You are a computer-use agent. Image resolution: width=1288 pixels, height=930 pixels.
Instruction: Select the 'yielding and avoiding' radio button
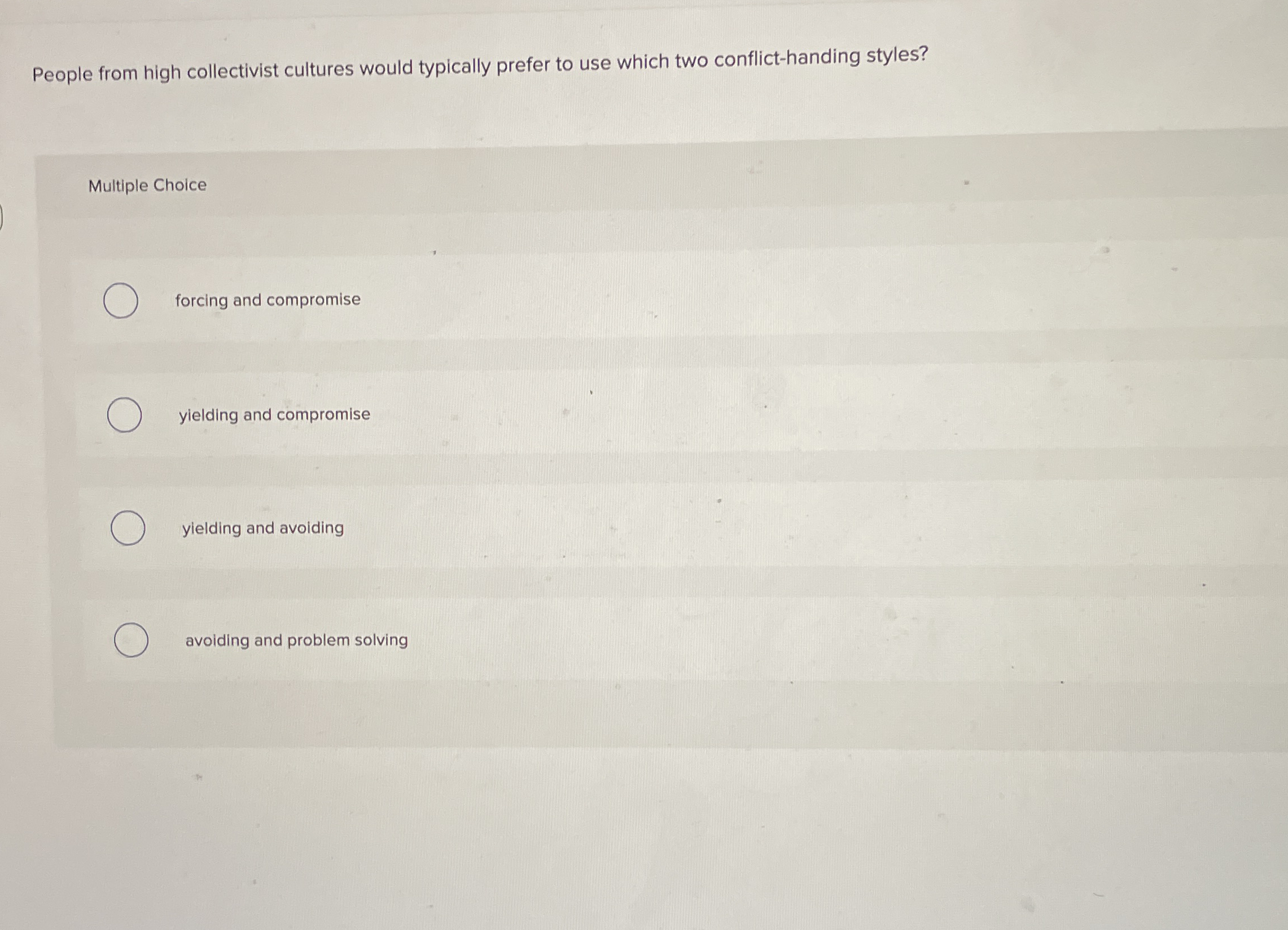point(129,529)
